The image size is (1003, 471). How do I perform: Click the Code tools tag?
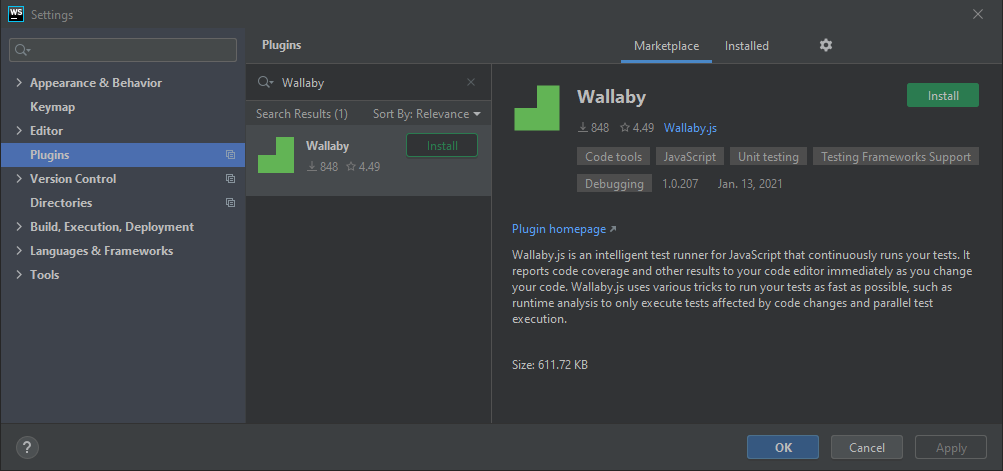(x=613, y=157)
